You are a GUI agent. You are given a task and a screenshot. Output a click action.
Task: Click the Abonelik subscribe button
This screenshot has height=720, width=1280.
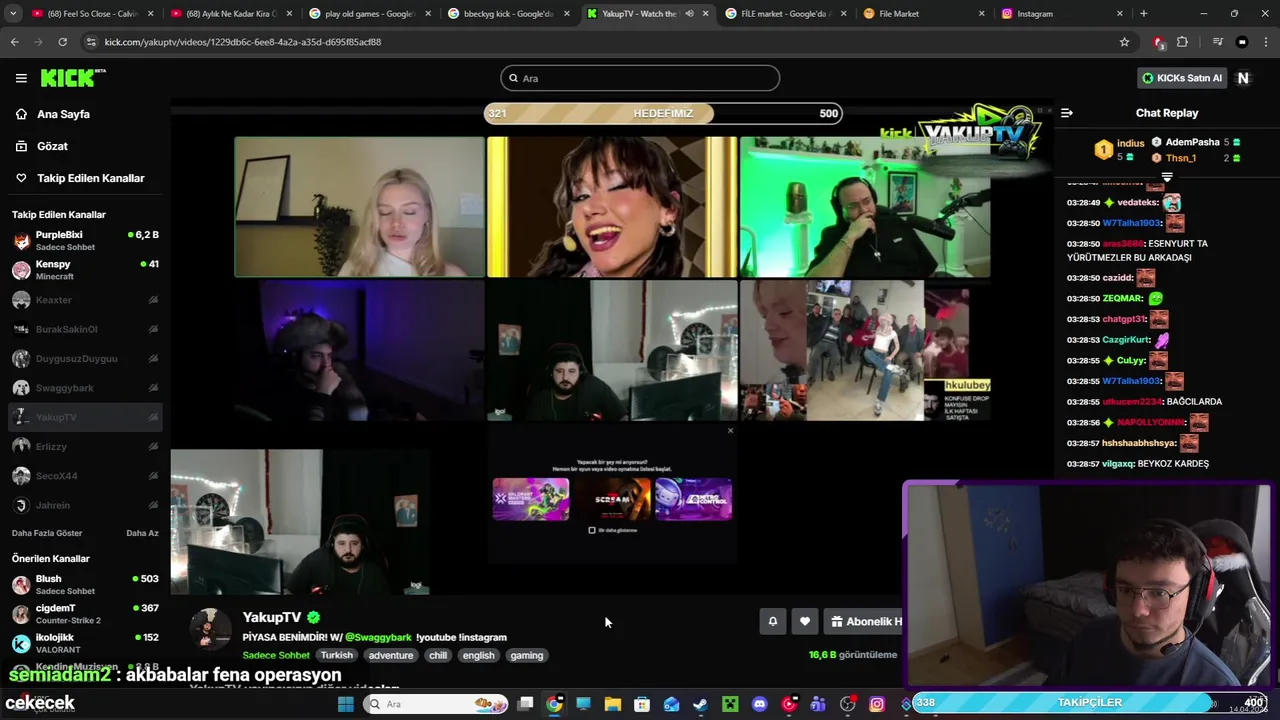tap(865, 621)
